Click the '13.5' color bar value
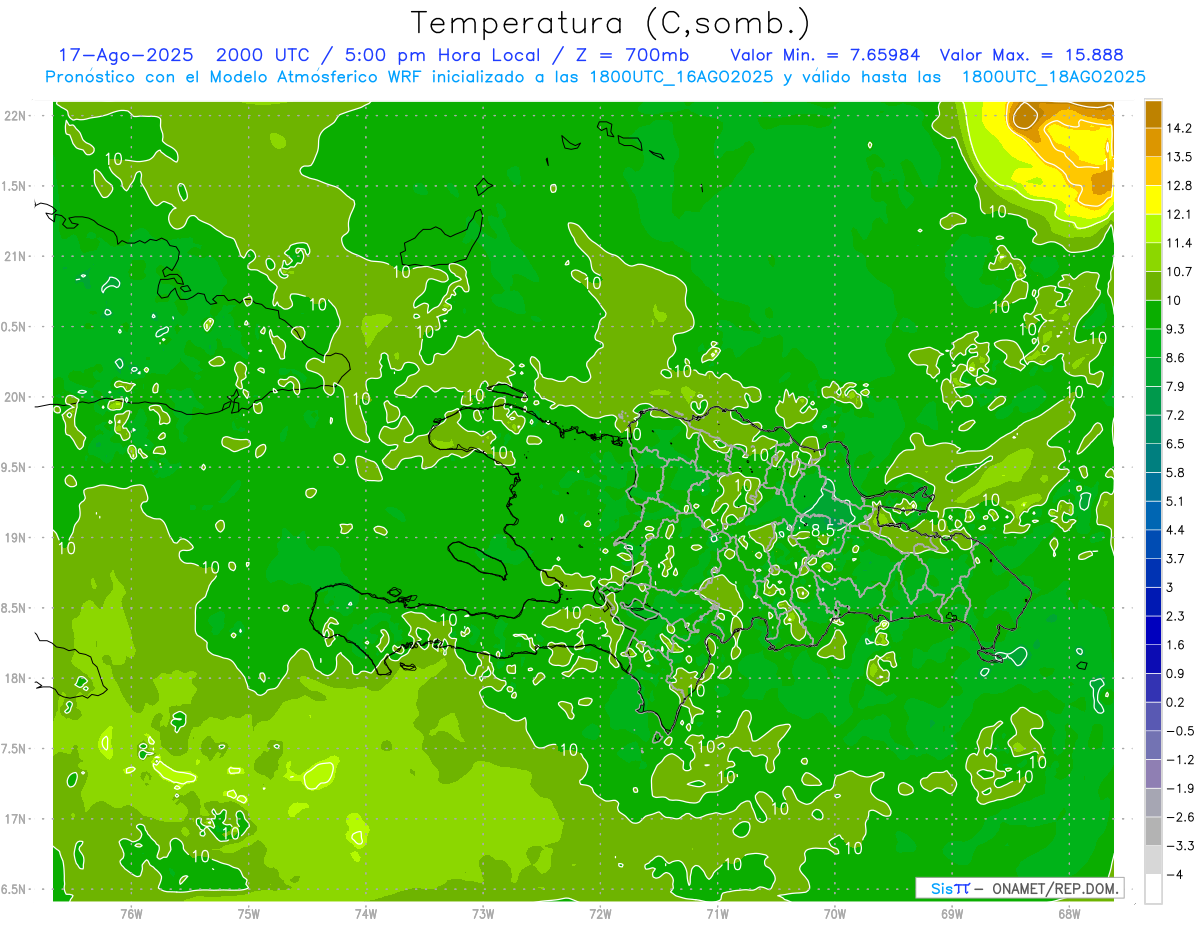 click(1179, 157)
